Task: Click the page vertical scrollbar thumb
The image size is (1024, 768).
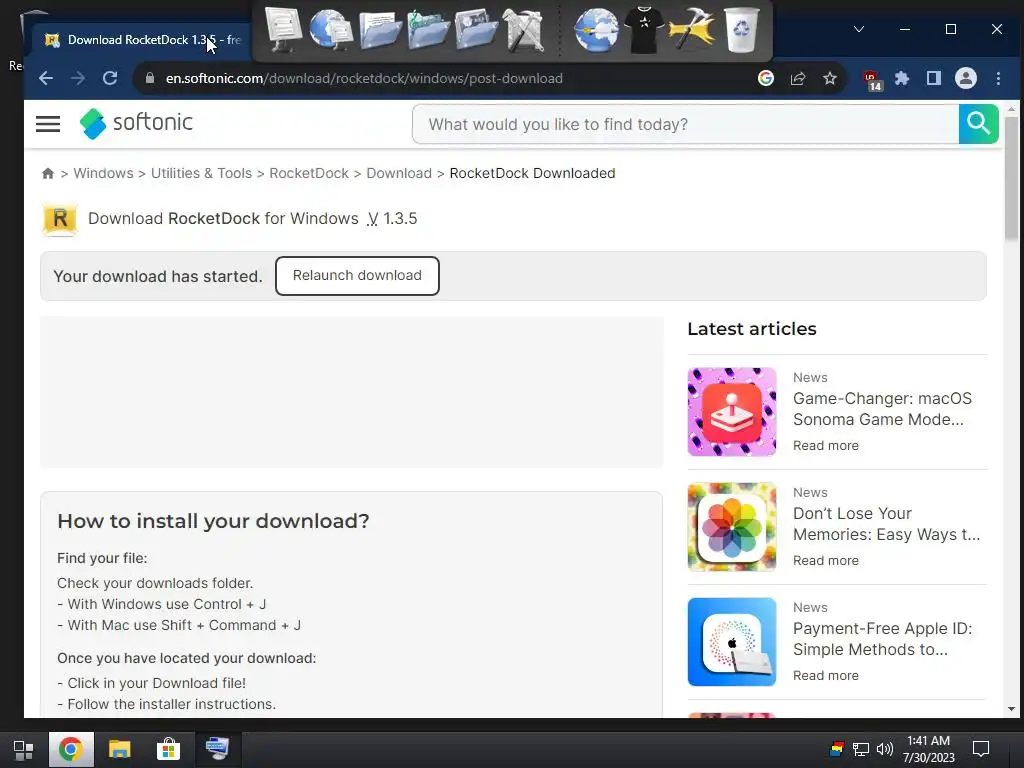Action: (1012, 179)
